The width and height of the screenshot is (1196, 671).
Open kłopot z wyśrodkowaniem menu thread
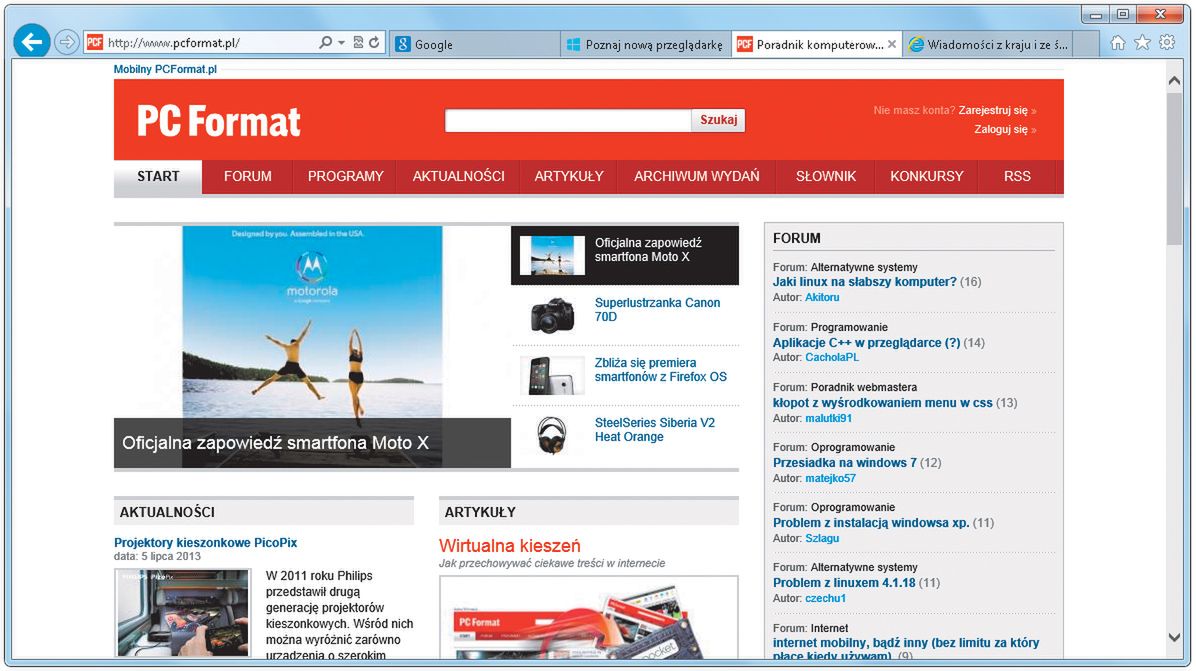(x=883, y=403)
